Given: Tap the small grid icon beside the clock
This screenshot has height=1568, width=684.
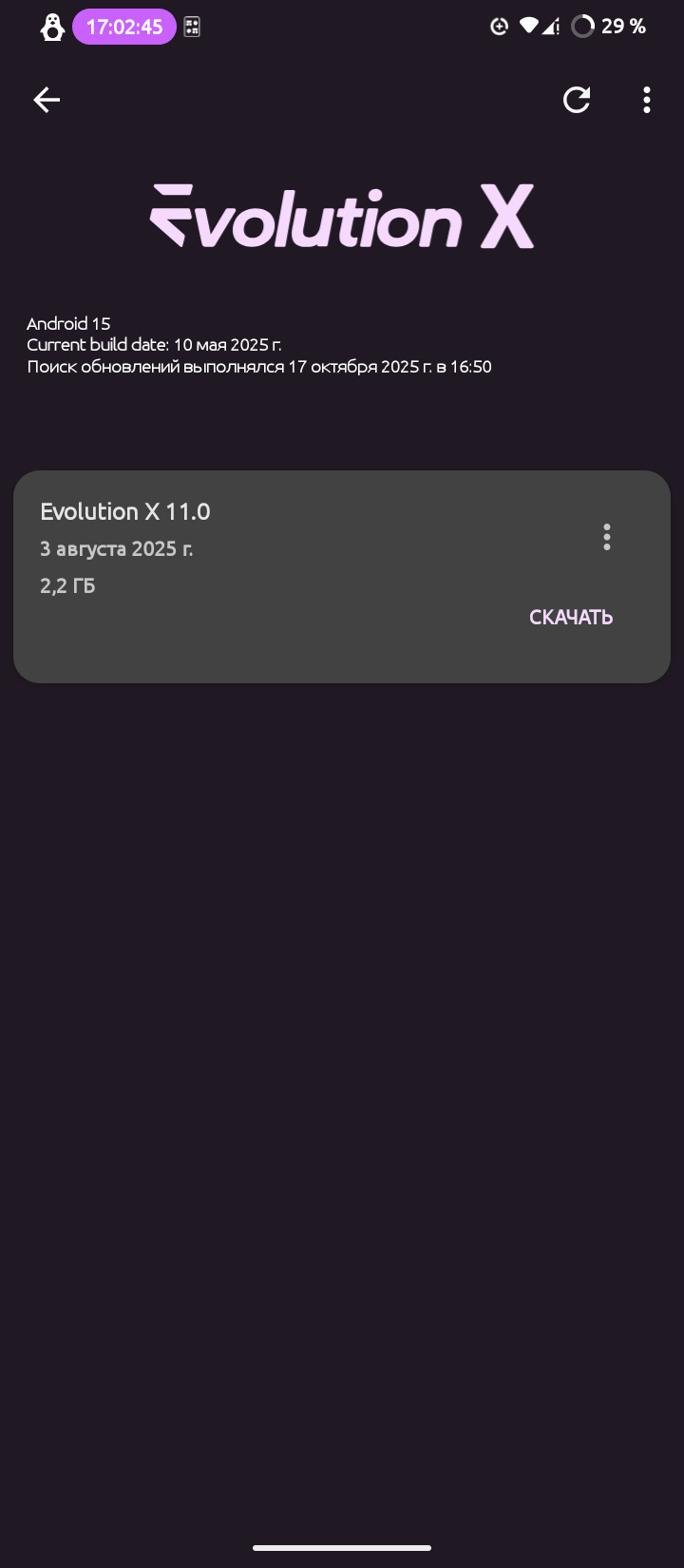Looking at the screenshot, I should coord(192,27).
